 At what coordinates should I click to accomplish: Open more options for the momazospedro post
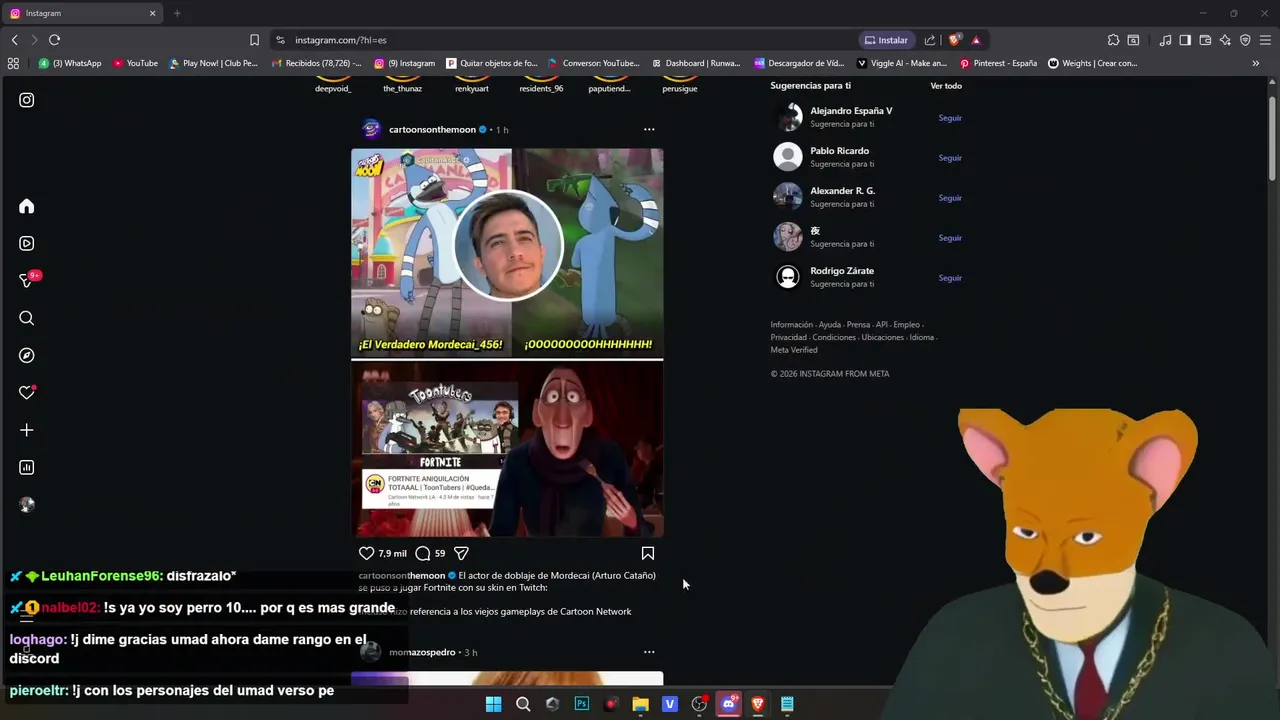pyautogui.click(x=649, y=652)
